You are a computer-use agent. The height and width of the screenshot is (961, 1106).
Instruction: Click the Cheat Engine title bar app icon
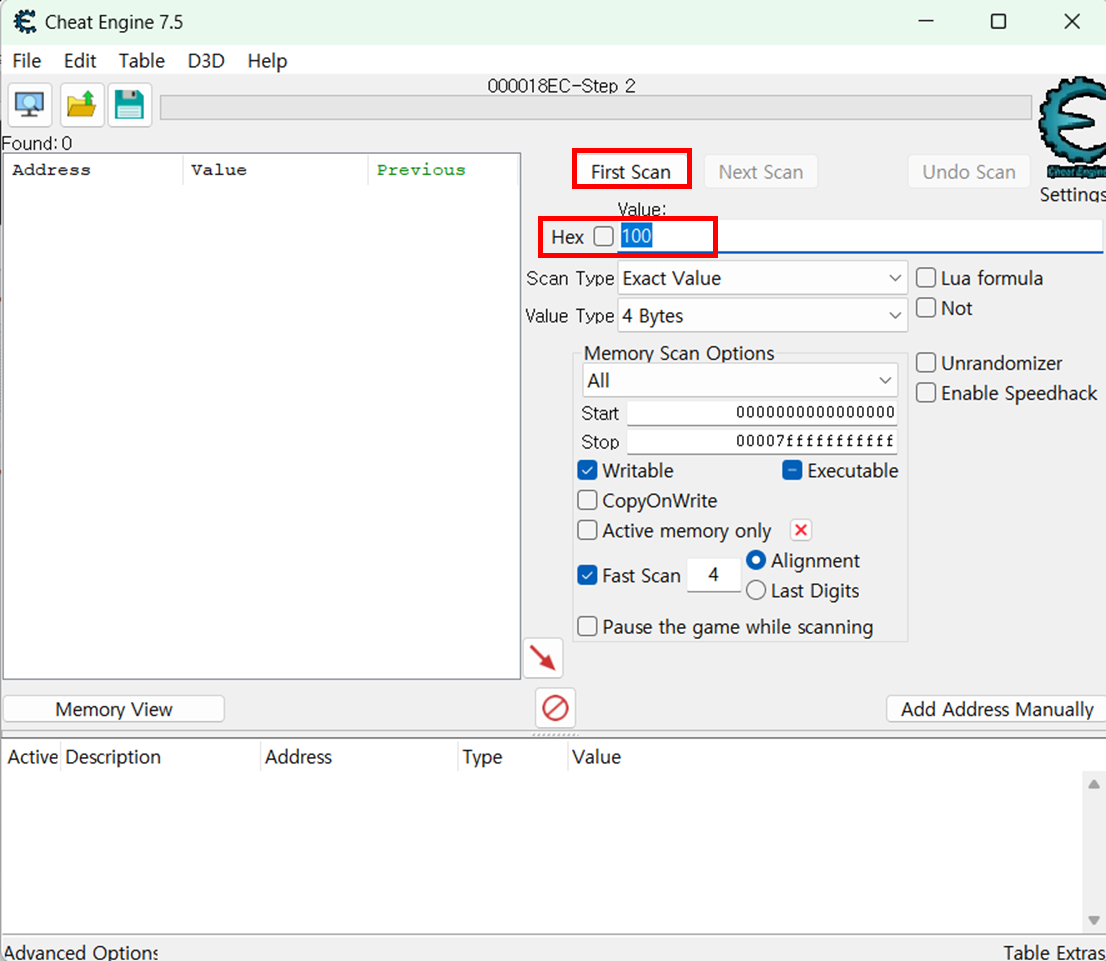[25, 22]
